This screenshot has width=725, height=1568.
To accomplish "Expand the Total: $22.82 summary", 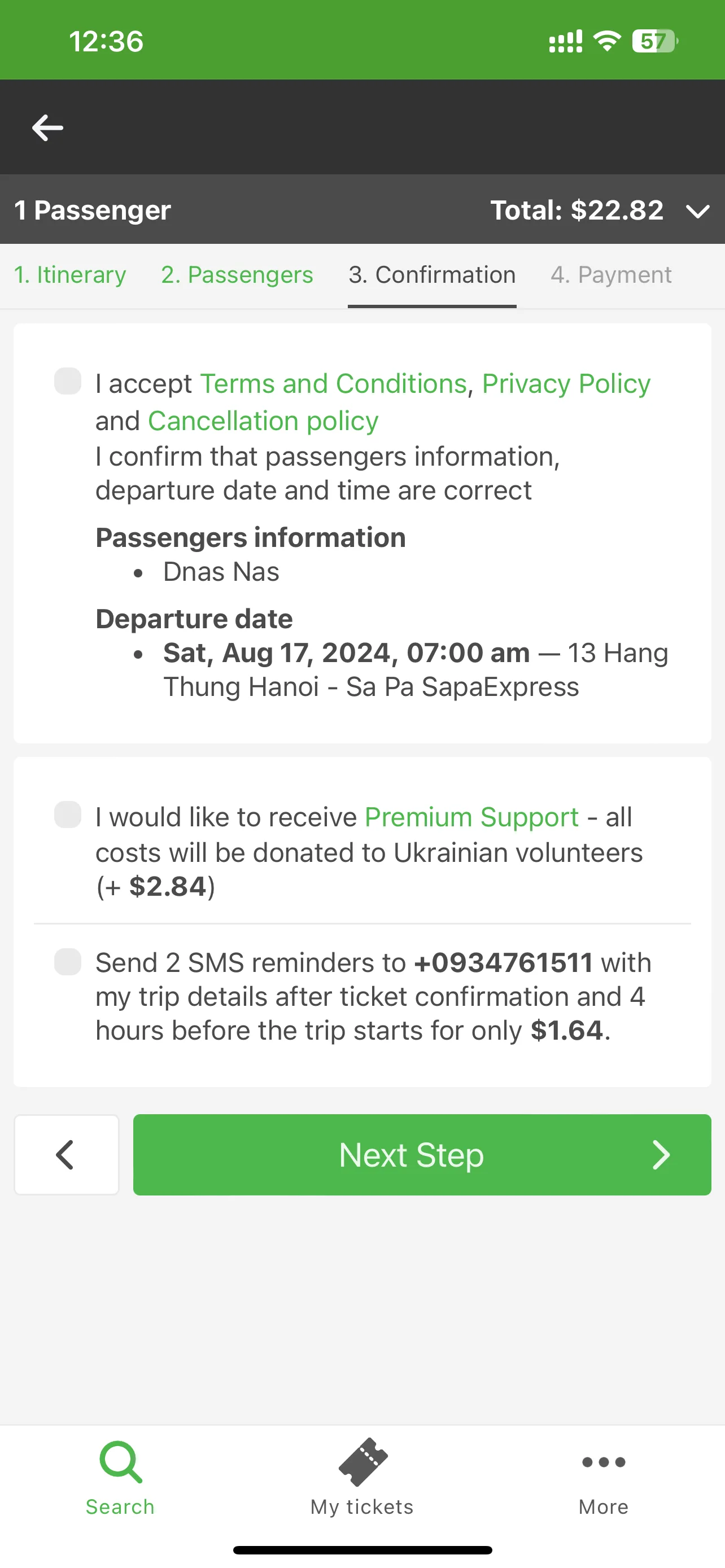I will pyautogui.click(x=576, y=210).
